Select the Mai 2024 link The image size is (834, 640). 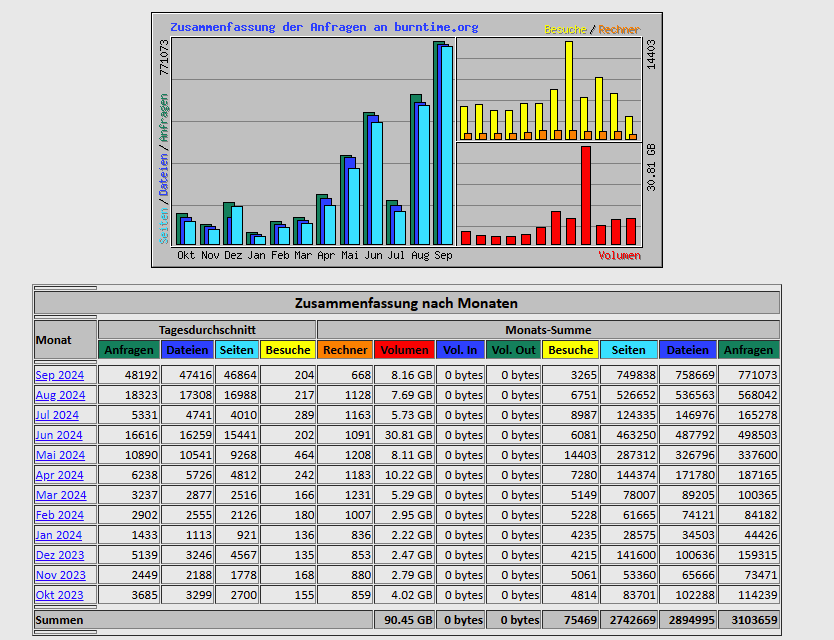point(60,455)
